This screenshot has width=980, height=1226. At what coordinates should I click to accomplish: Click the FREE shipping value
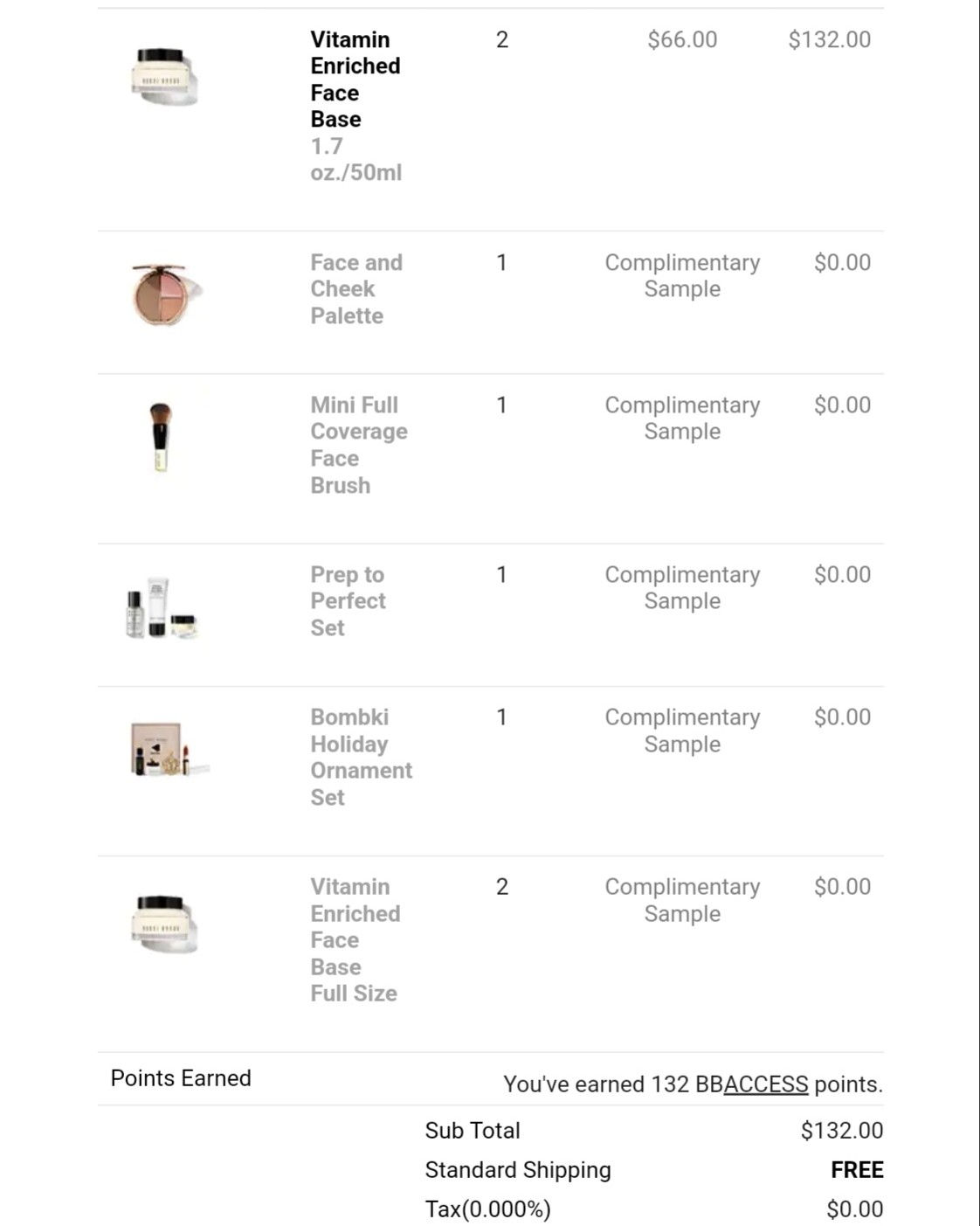[x=857, y=1170]
